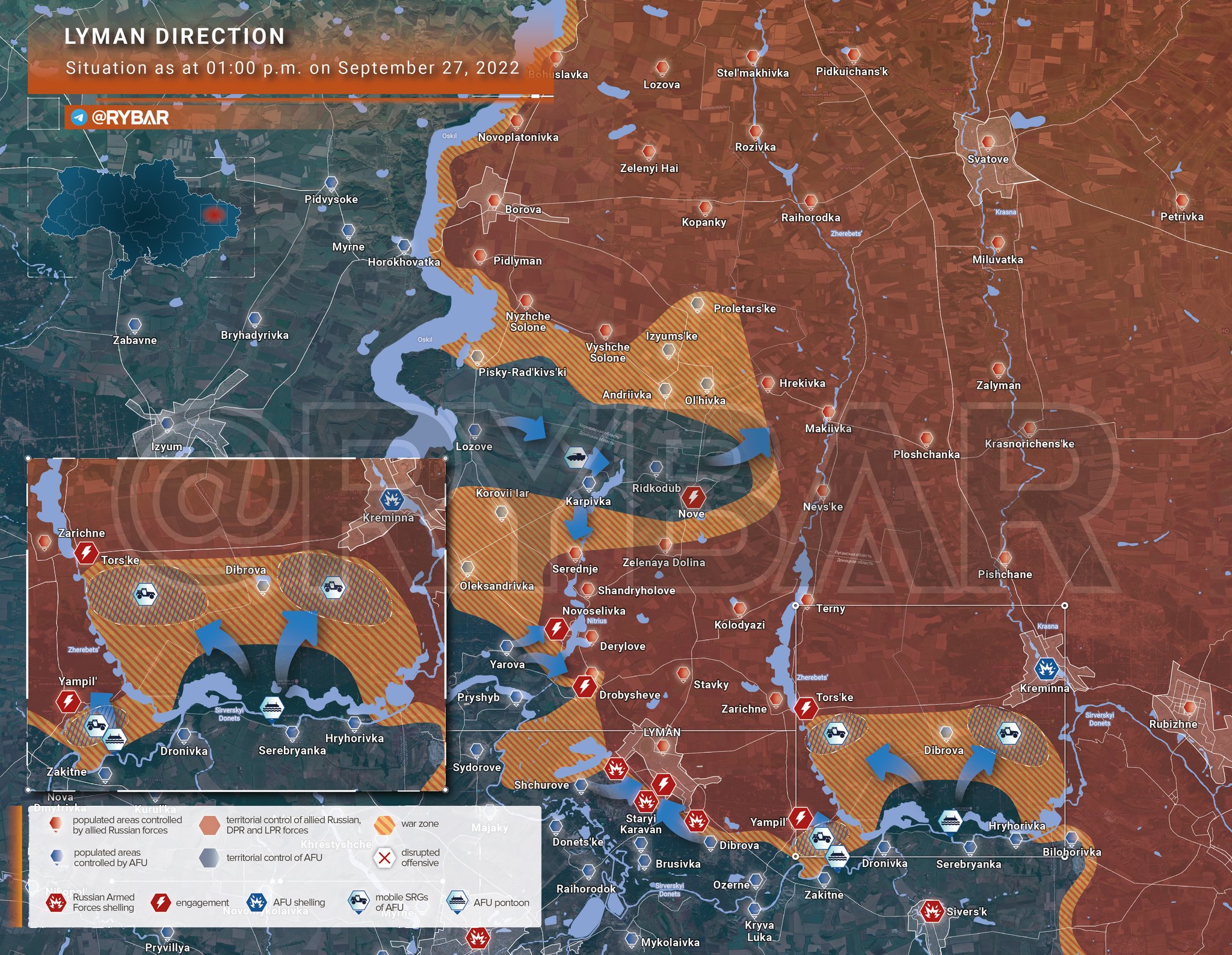Click the Krasnorichens'ke label
Image resolution: width=1232 pixels, height=955 pixels.
pyautogui.click(x=1029, y=444)
